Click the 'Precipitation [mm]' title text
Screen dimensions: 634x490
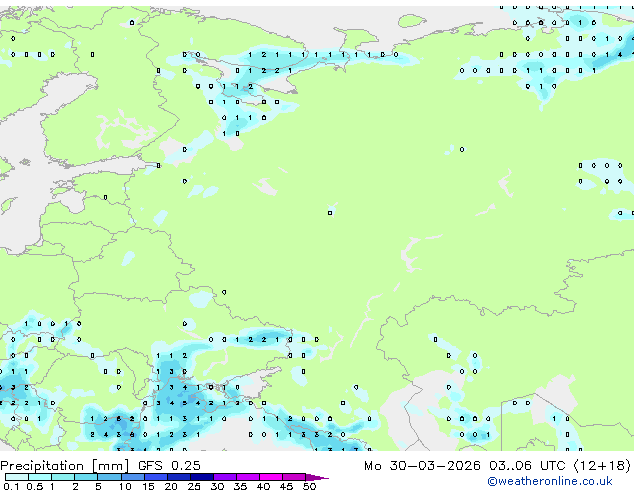click(65, 466)
